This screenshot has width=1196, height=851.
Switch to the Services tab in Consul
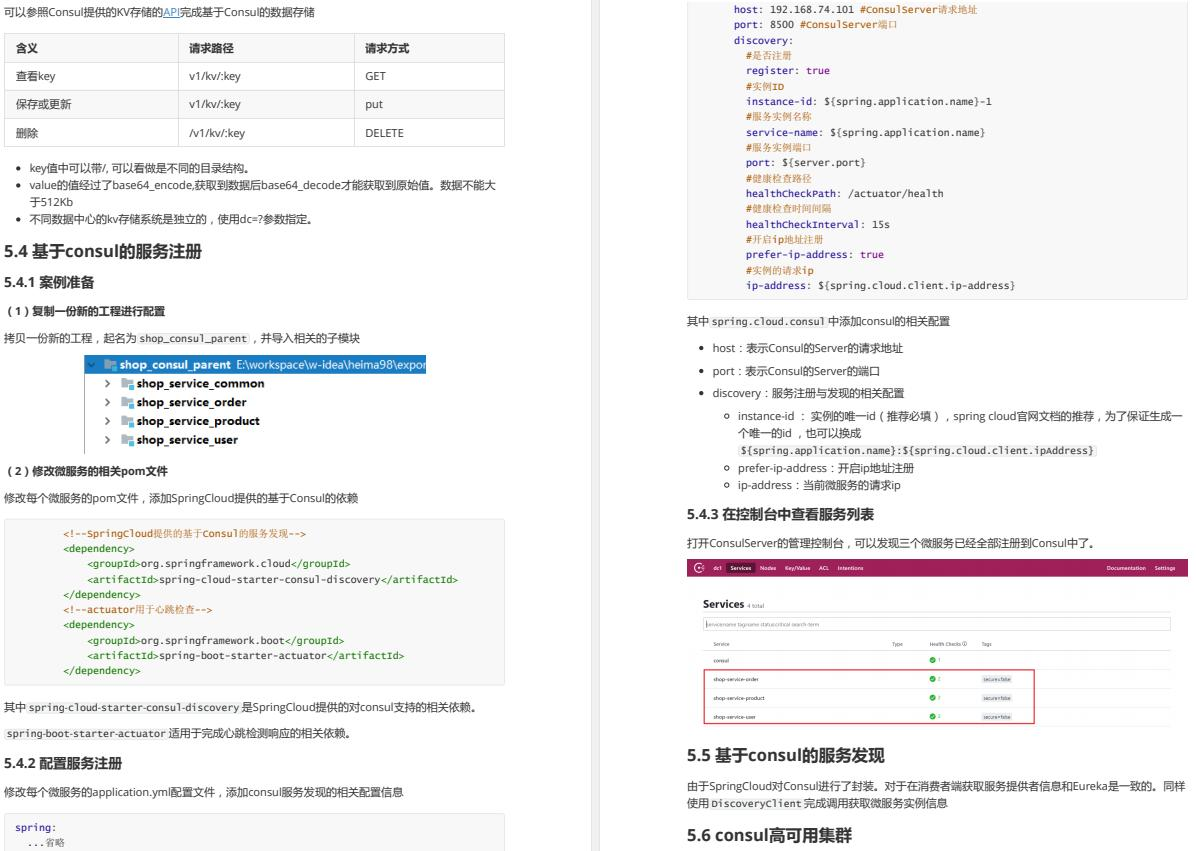click(741, 568)
